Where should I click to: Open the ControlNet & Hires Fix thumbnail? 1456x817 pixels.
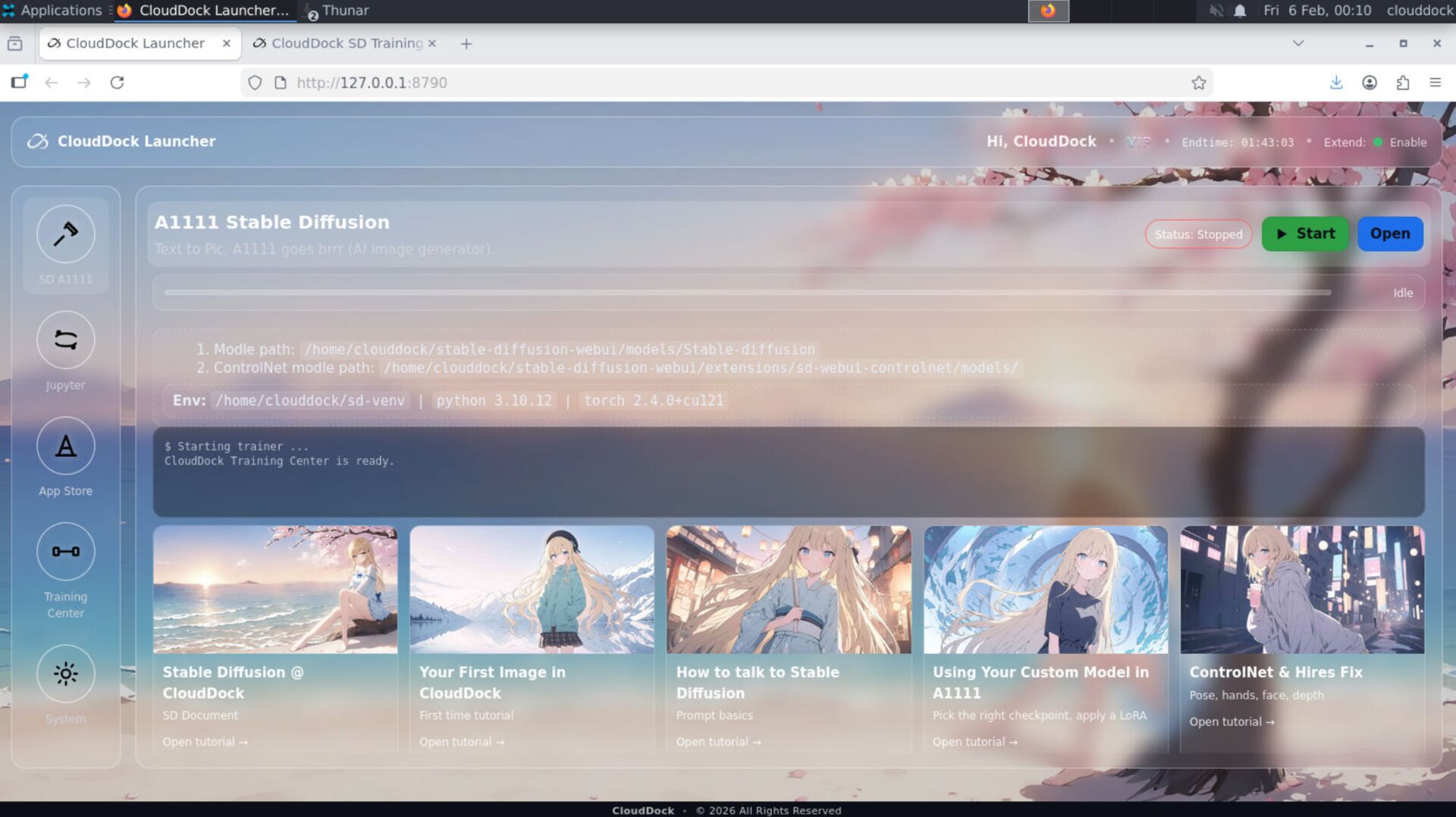click(1302, 590)
